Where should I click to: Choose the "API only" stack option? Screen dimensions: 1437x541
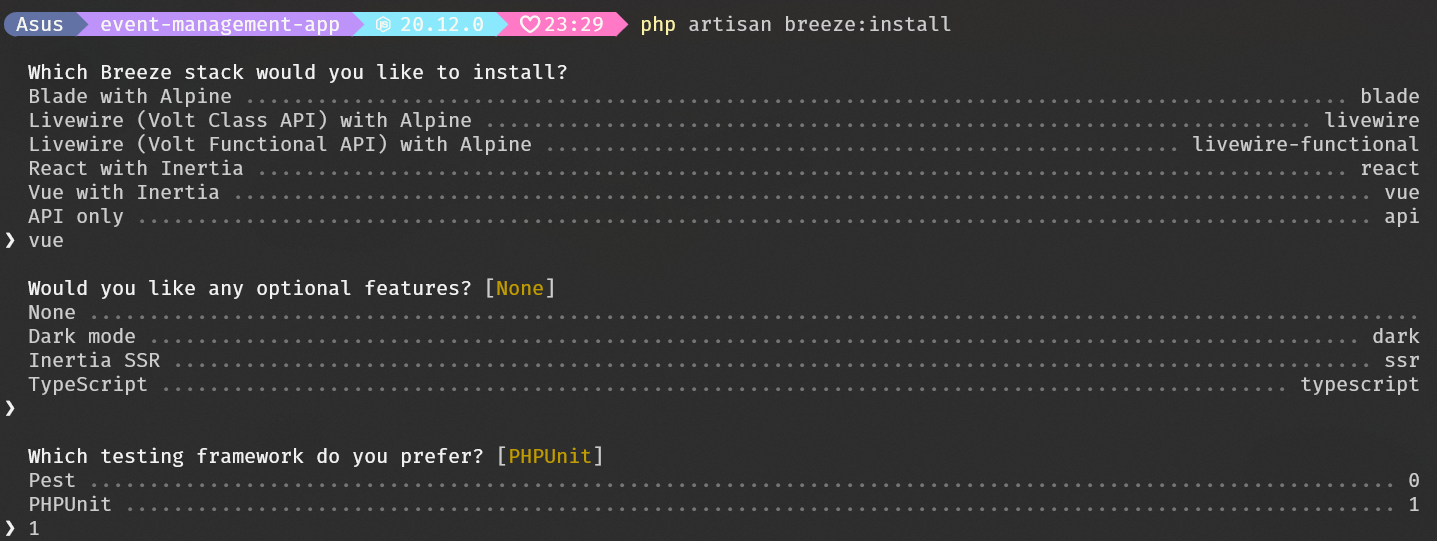[x=76, y=216]
